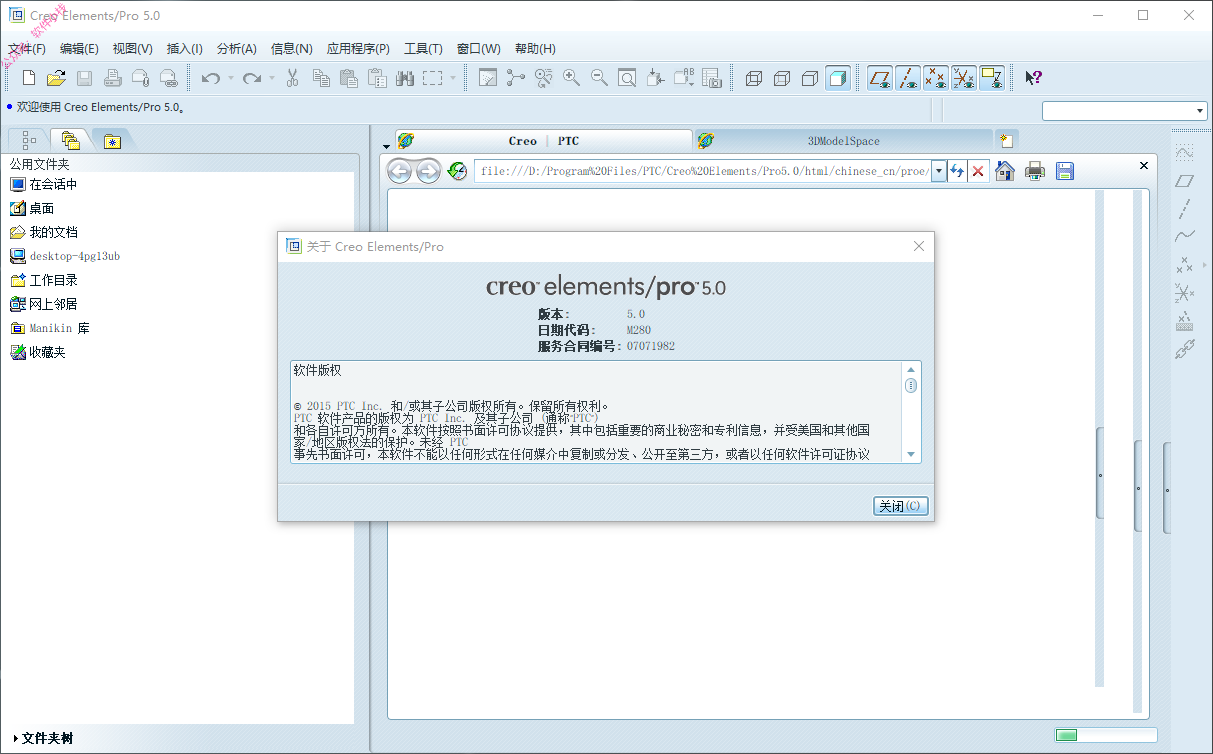Click the Zoom In magnifier

(x=572, y=78)
